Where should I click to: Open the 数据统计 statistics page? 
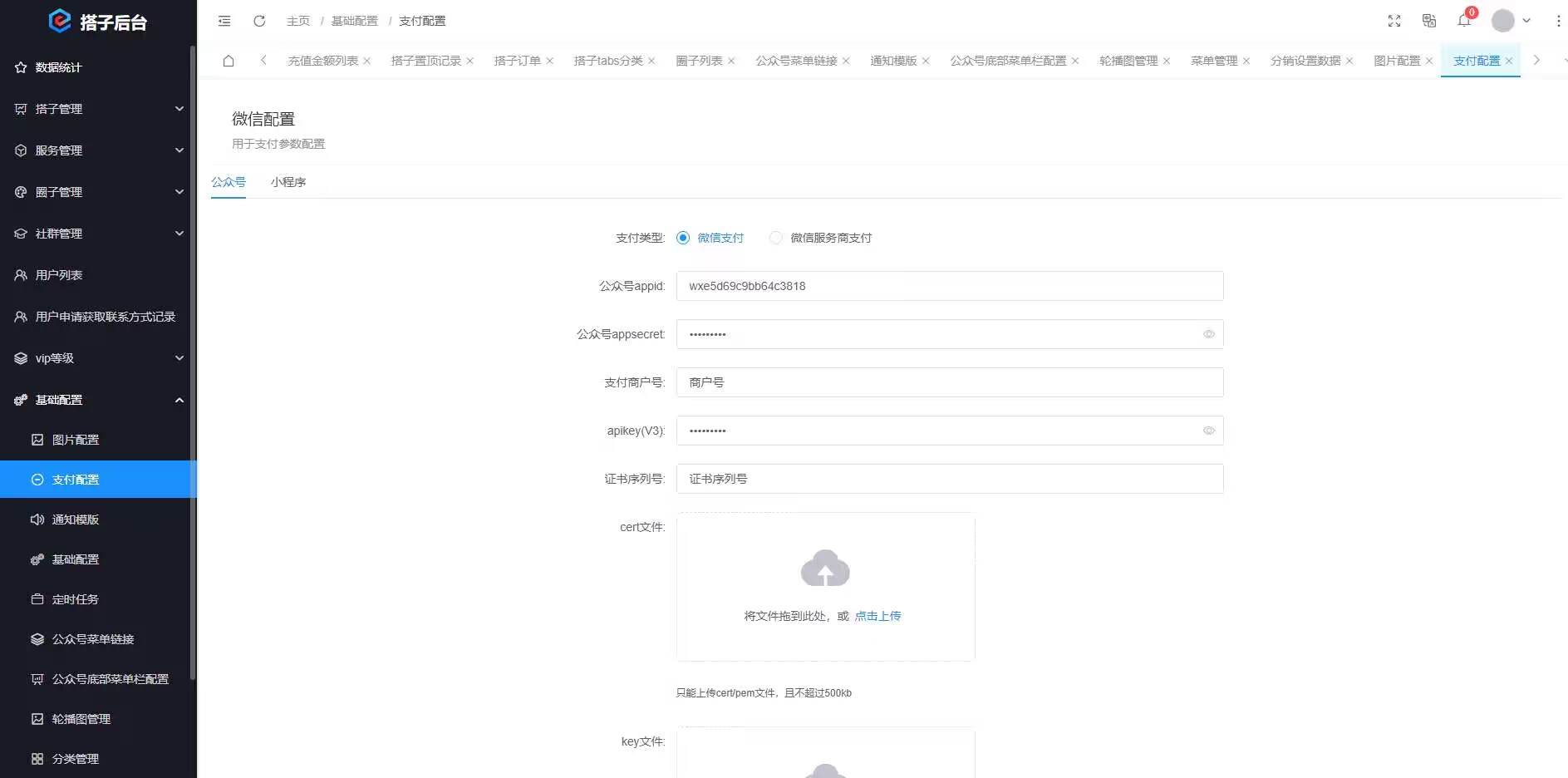coord(58,67)
